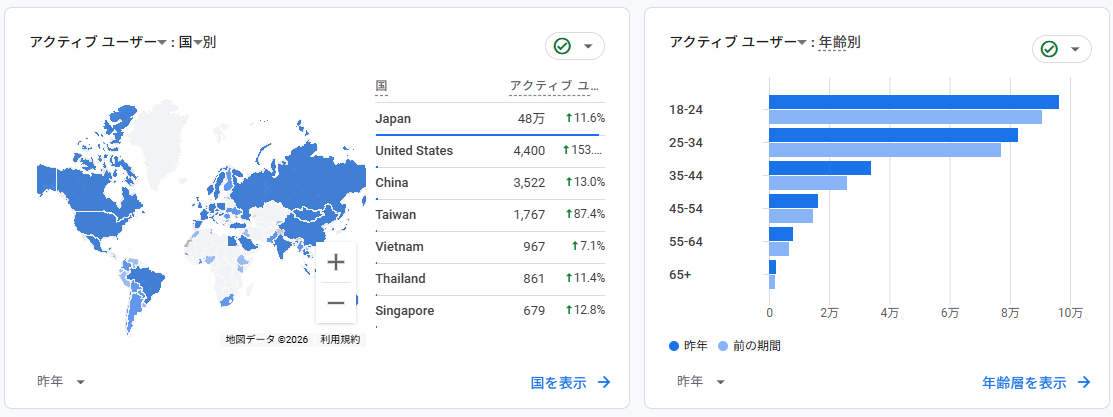This screenshot has width=1113, height=417.
Task: Click arrow icon beside 年齢層を表示
Action: (1084, 382)
